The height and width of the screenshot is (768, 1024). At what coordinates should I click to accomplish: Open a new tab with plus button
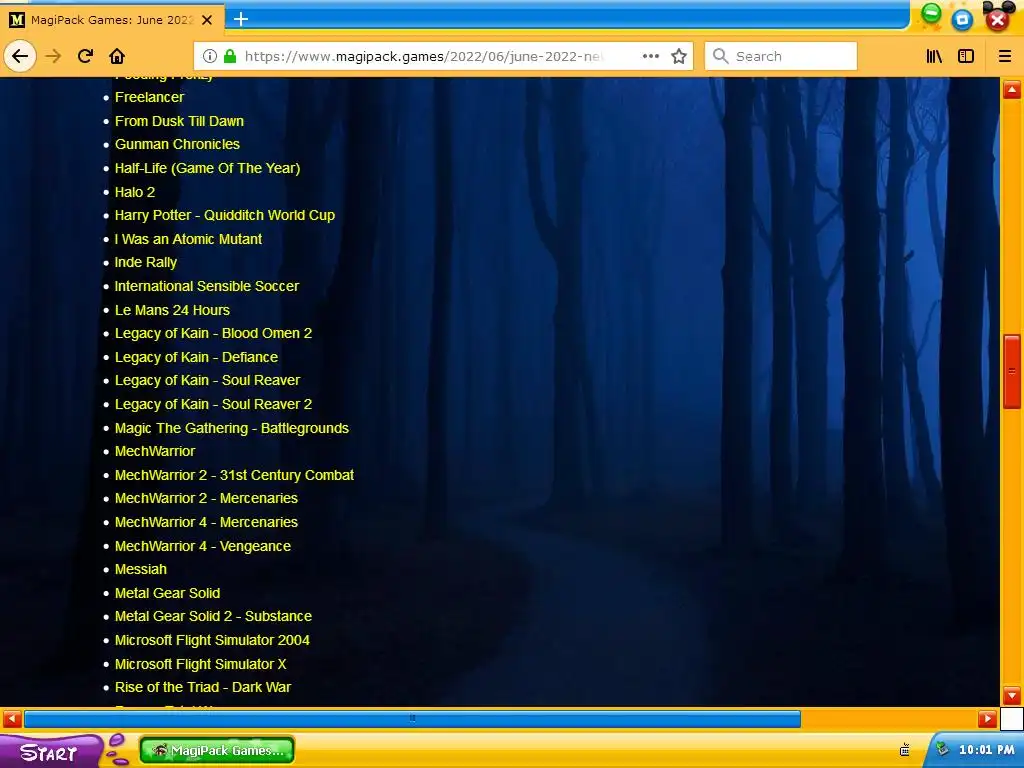(241, 19)
